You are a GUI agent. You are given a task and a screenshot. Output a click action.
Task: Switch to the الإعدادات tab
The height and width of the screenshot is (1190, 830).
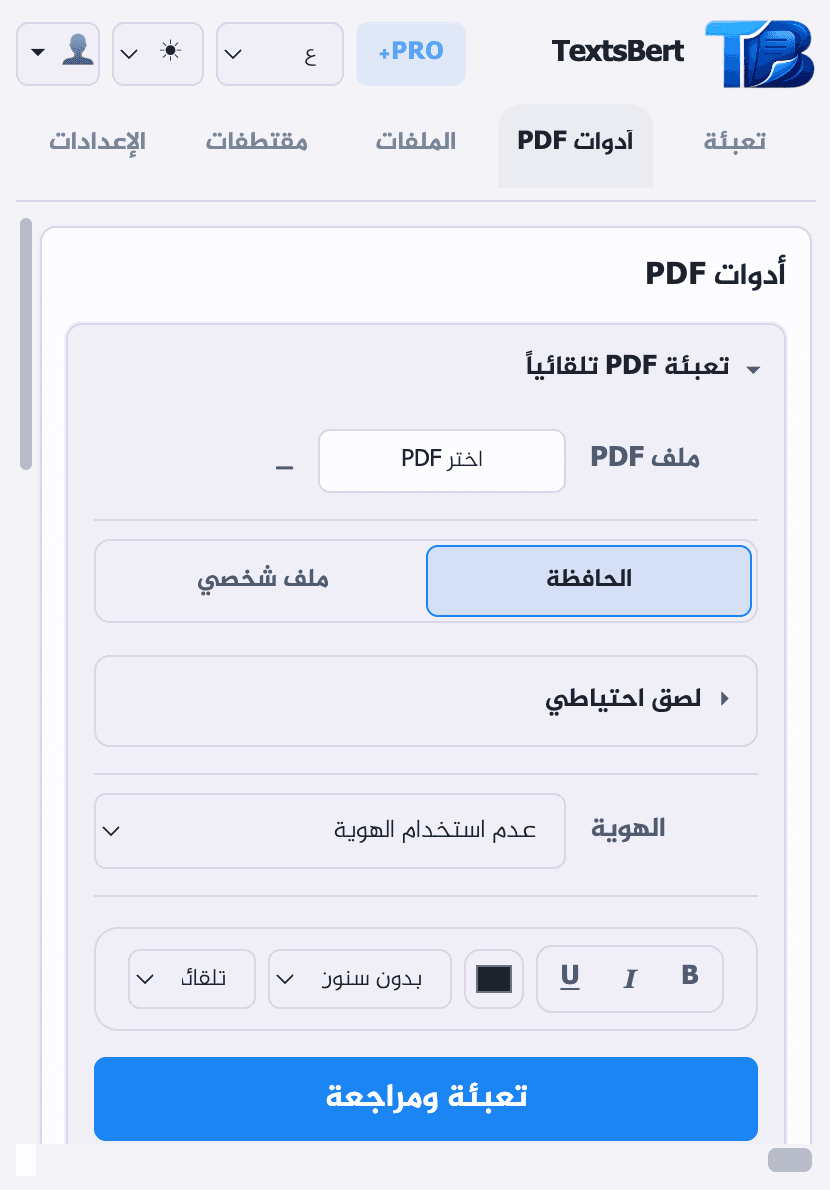(x=96, y=141)
